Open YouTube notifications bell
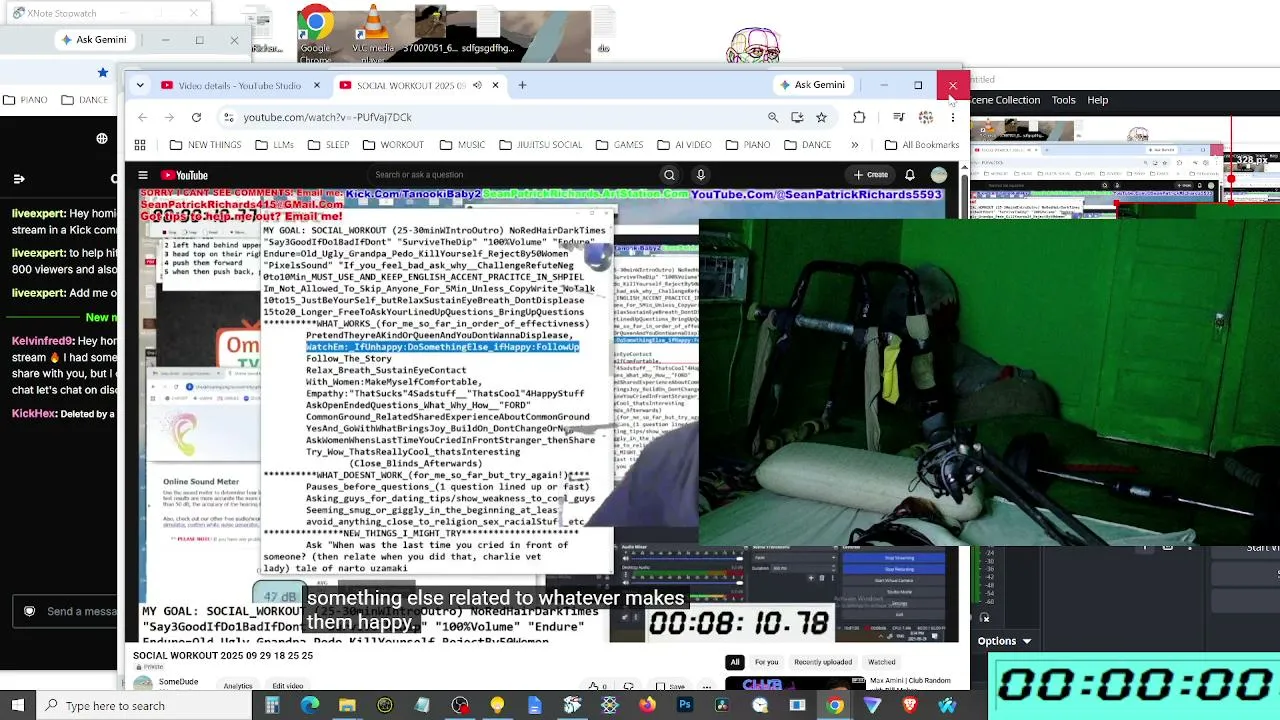 909,175
